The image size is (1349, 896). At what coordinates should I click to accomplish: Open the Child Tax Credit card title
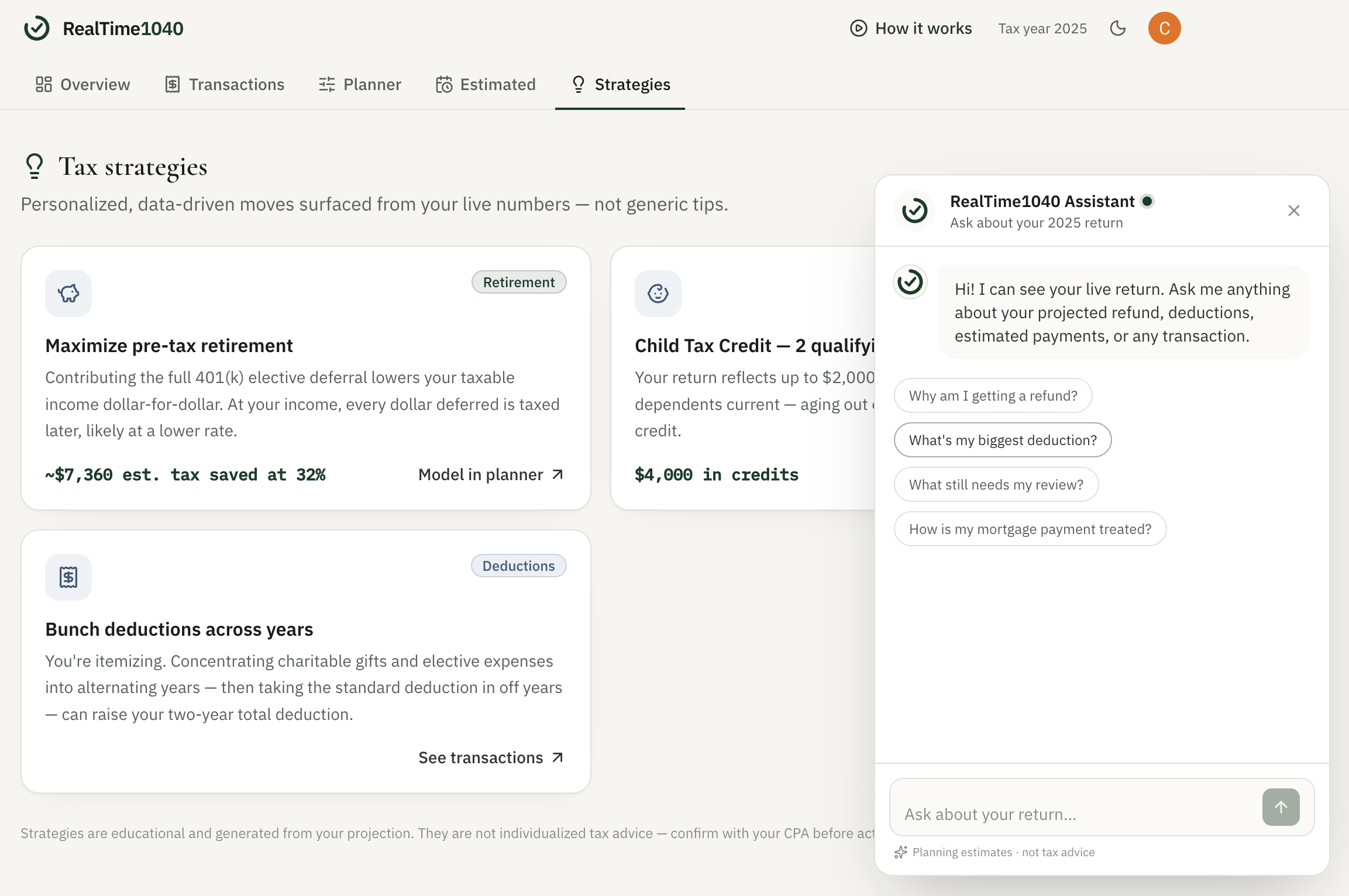pos(755,346)
